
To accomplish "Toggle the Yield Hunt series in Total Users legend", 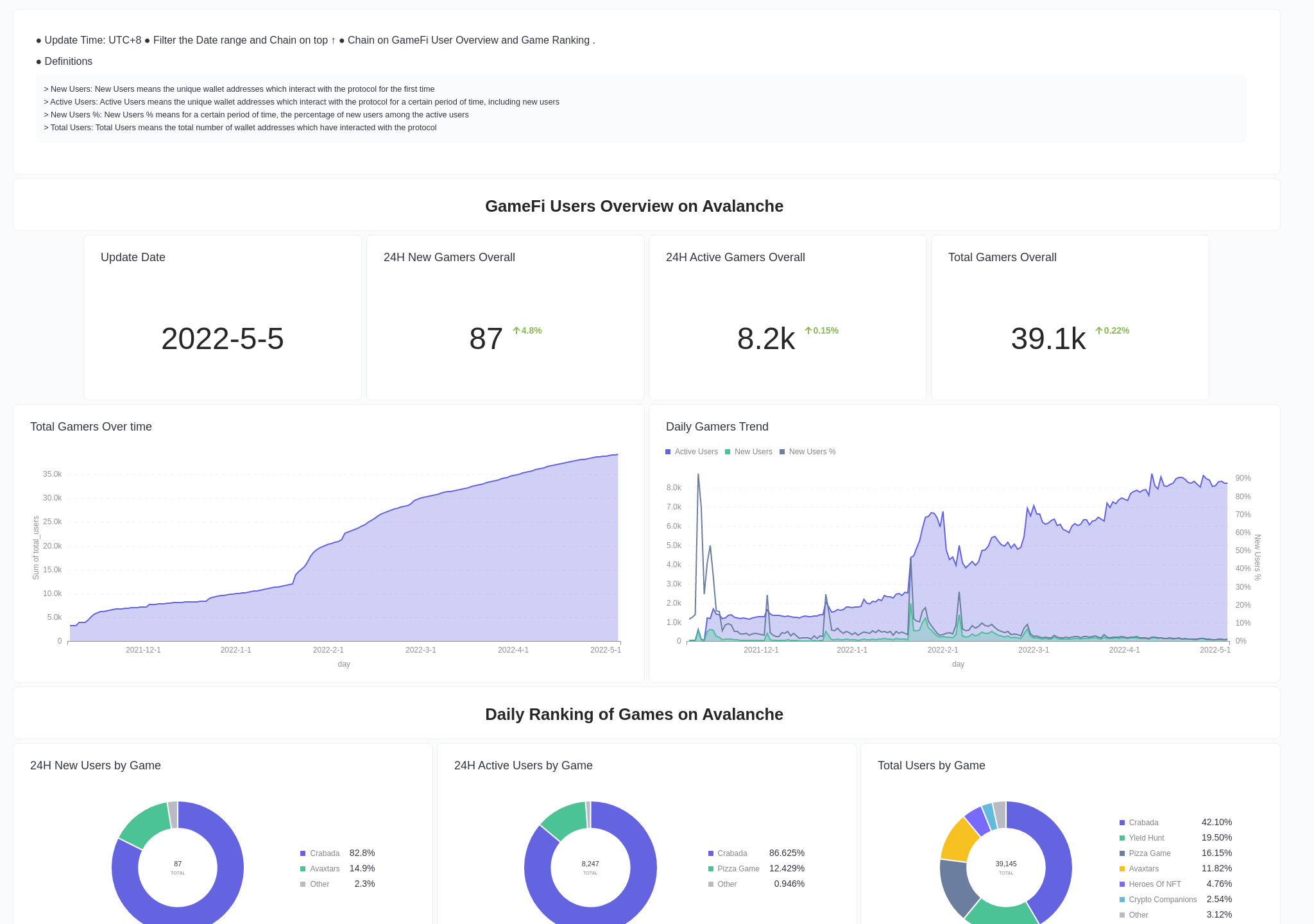I will coord(1122,838).
